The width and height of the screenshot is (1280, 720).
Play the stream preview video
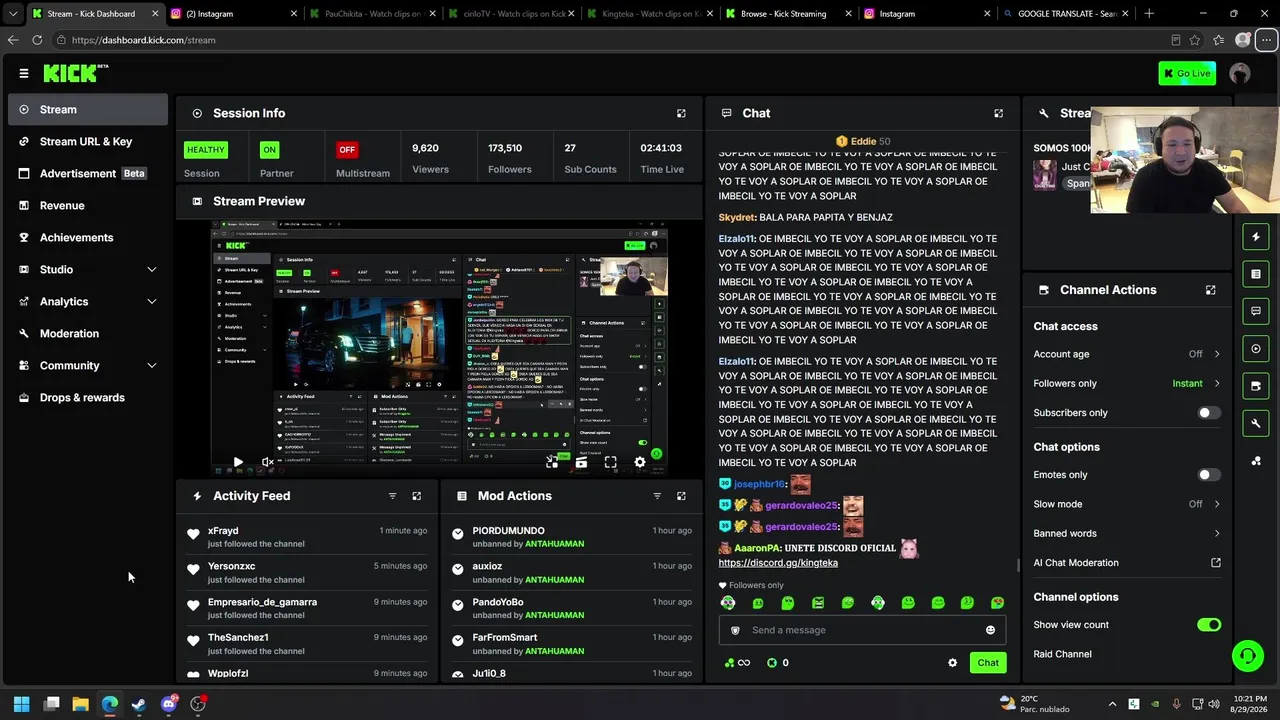[238, 462]
